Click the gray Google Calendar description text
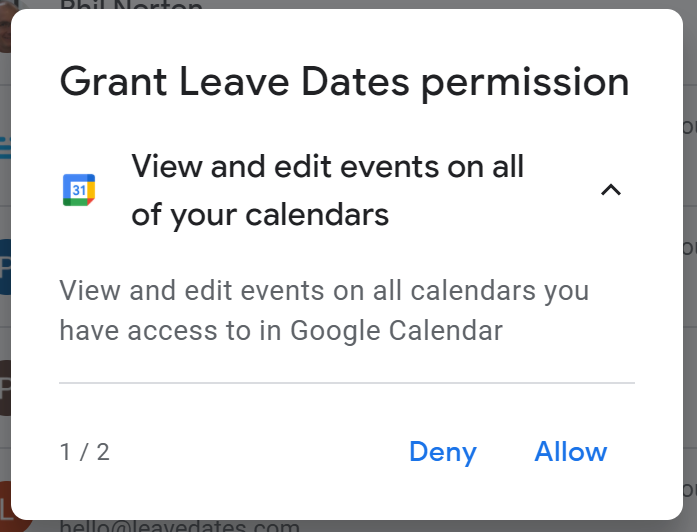Image resolution: width=697 pixels, height=532 pixels. [324, 311]
